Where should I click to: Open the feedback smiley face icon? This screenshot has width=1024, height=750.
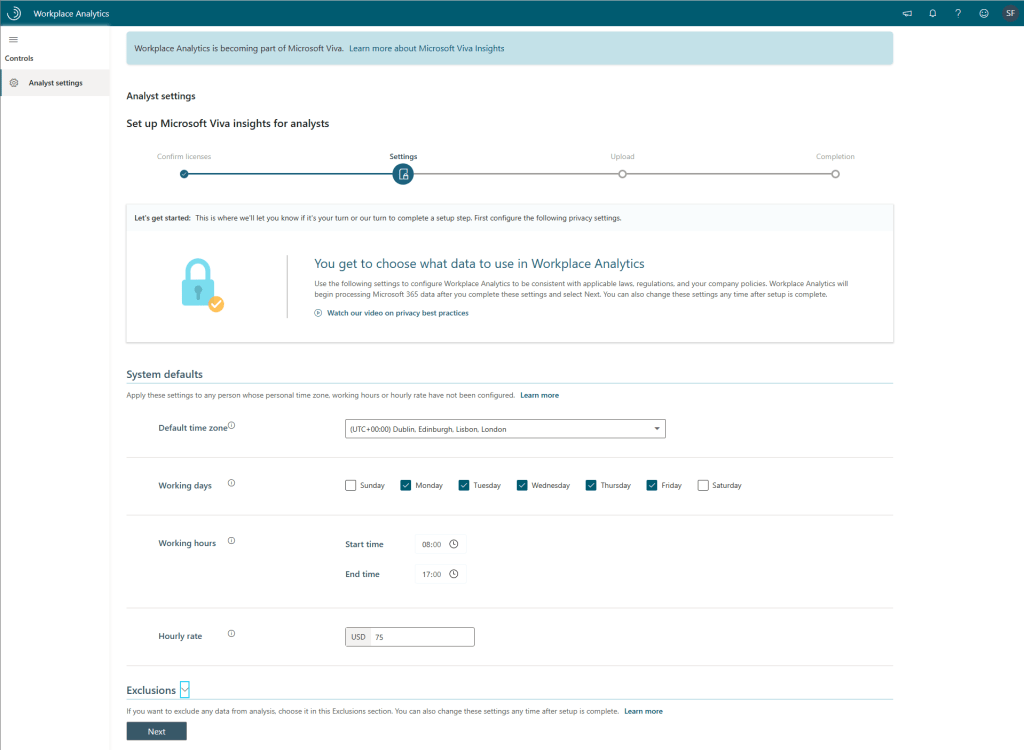pos(984,14)
